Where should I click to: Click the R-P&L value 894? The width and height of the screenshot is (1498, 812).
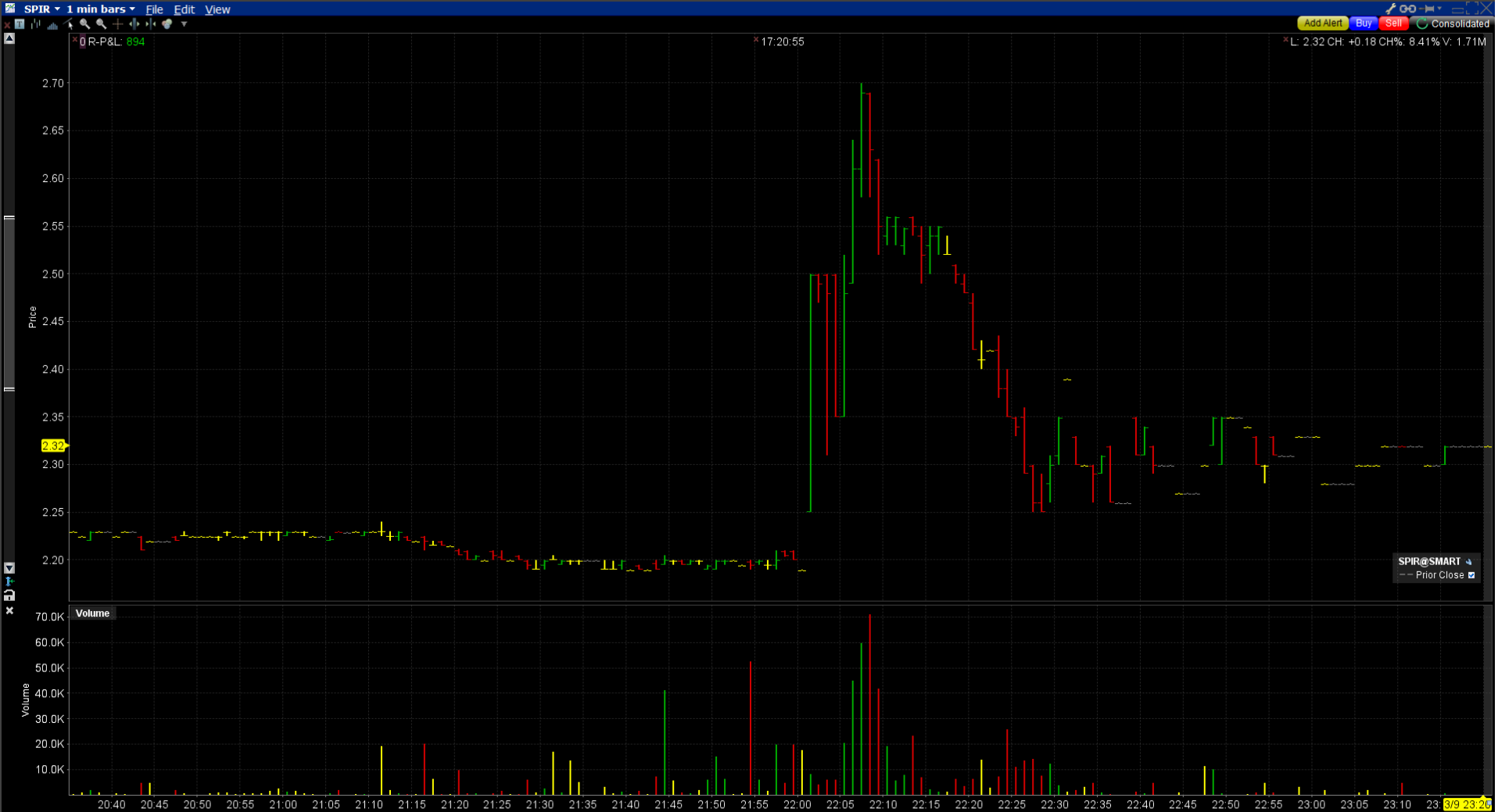coord(135,41)
